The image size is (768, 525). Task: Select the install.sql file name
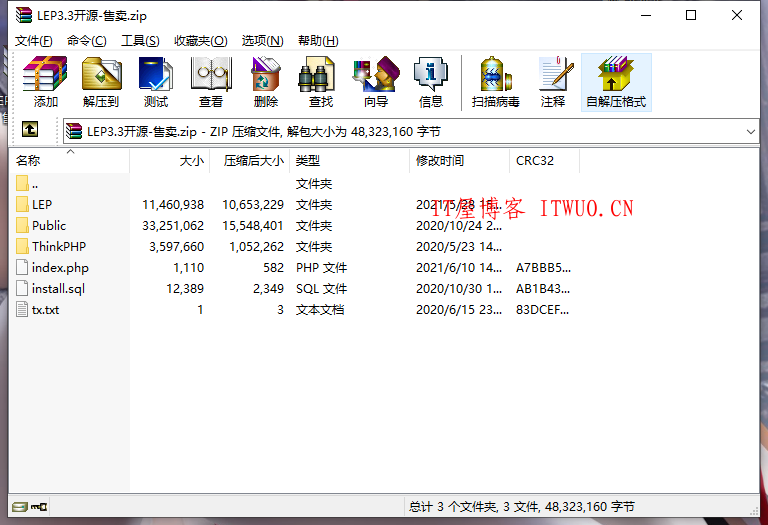pyautogui.click(x=58, y=289)
